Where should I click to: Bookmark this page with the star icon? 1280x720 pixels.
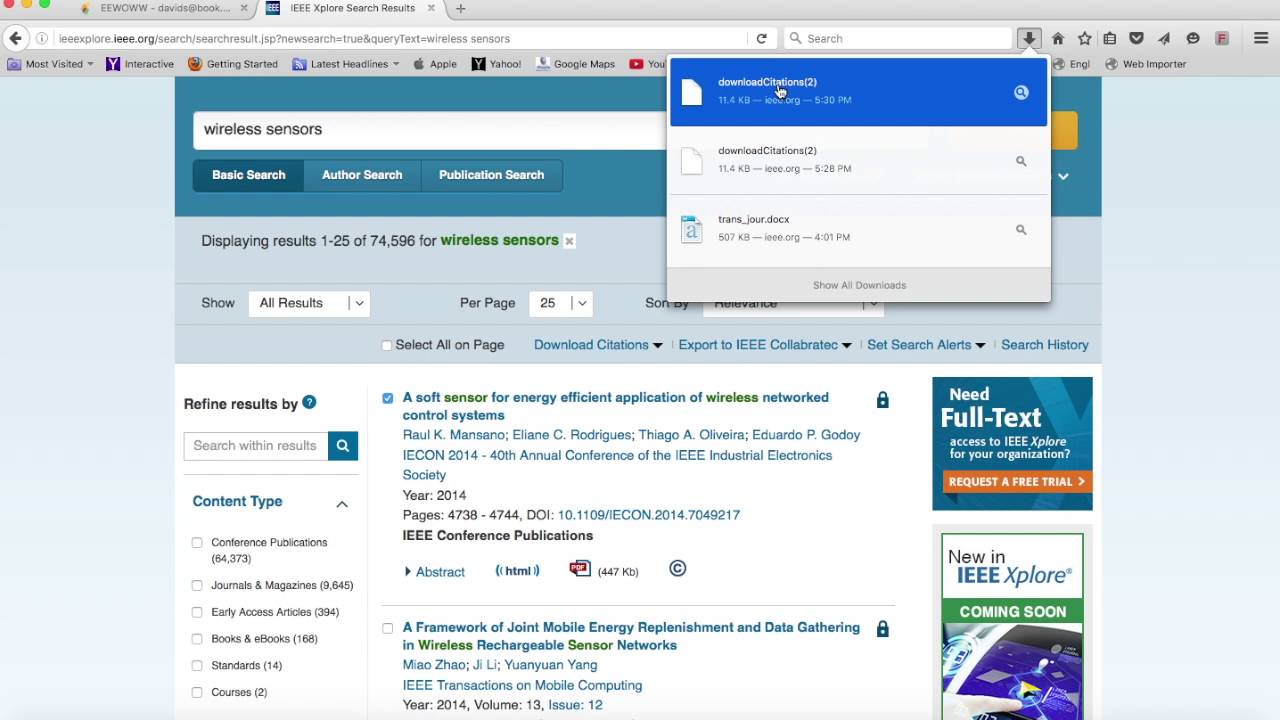click(1084, 38)
